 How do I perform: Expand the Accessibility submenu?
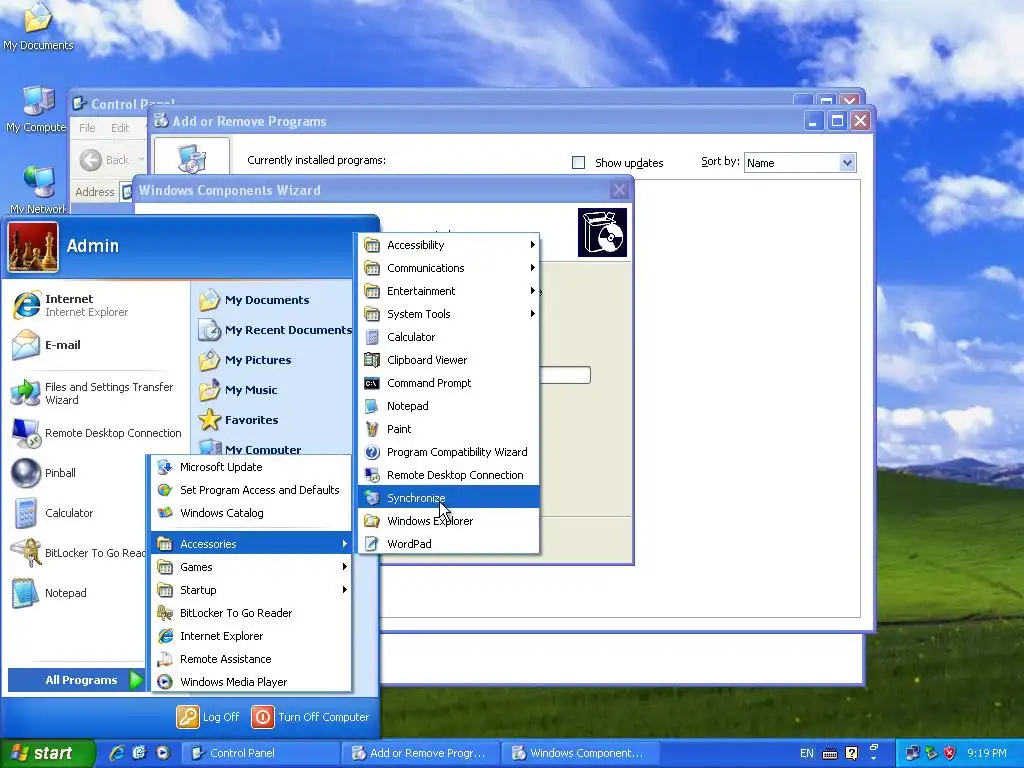click(449, 245)
